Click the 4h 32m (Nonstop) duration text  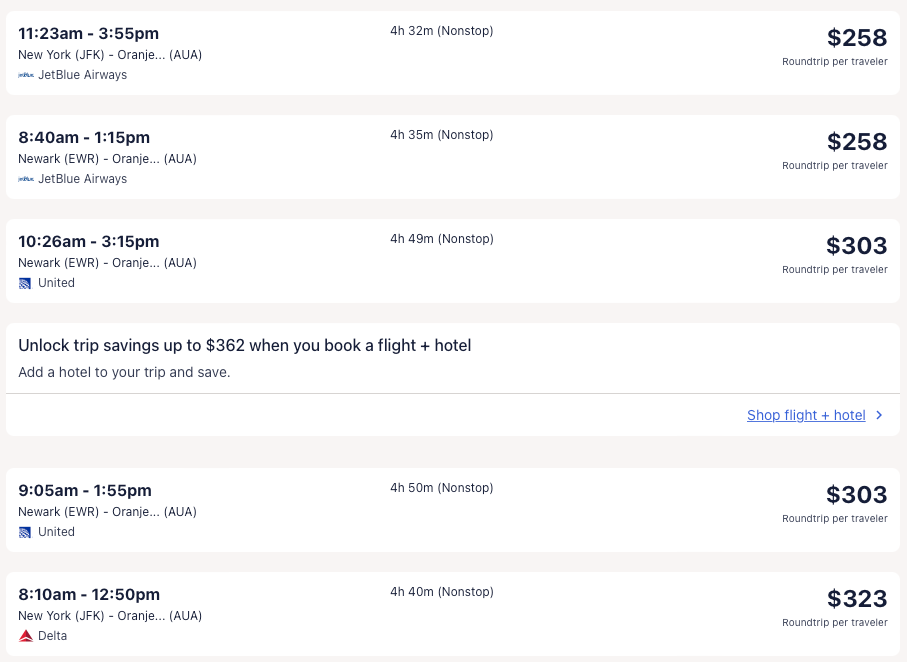tap(441, 31)
